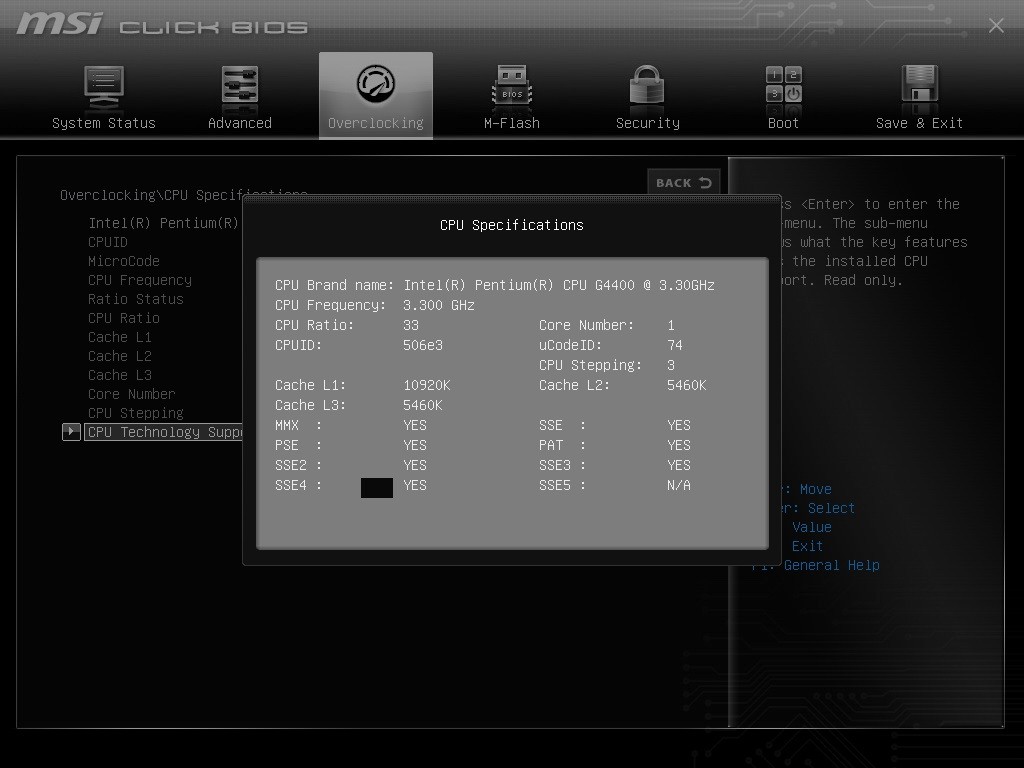The width and height of the screenshot is (1024, 768).
Task: Click the BACK button
Action: 684,182
